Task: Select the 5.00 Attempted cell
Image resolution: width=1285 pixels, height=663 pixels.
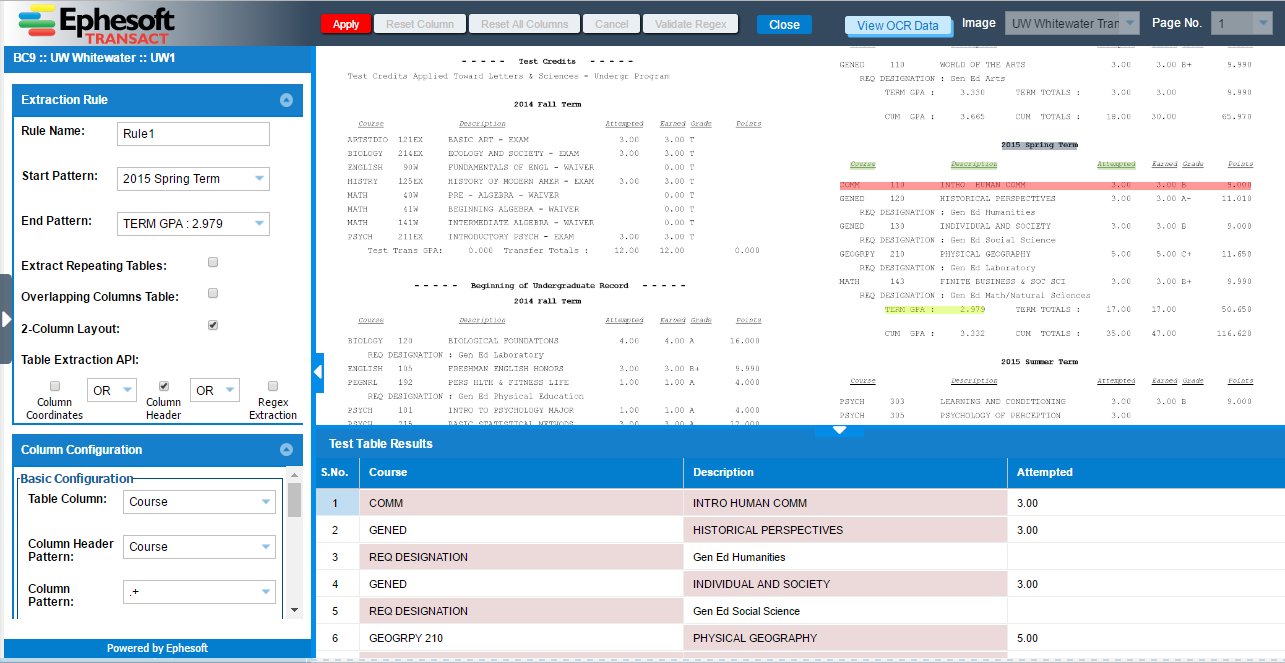Action: 1146,638
